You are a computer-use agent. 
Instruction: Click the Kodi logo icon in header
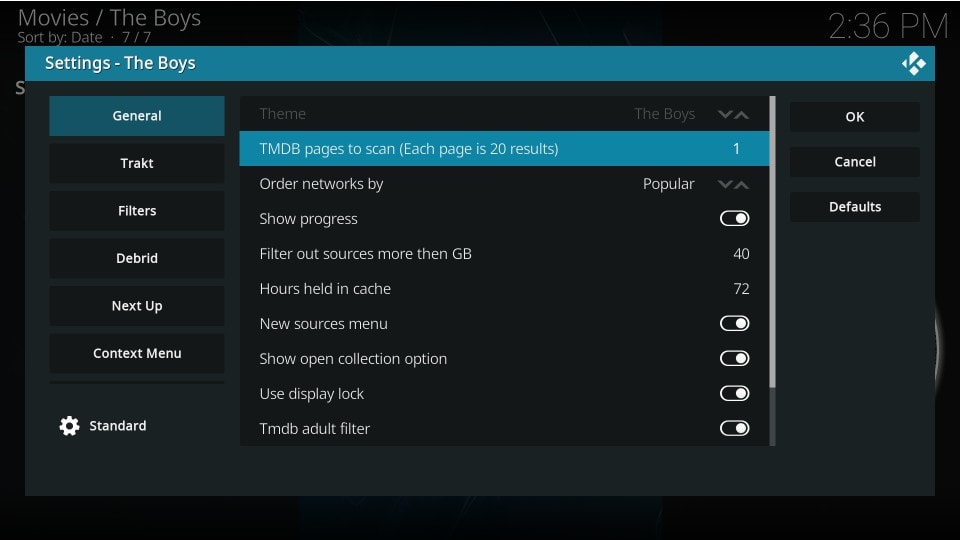913,64
